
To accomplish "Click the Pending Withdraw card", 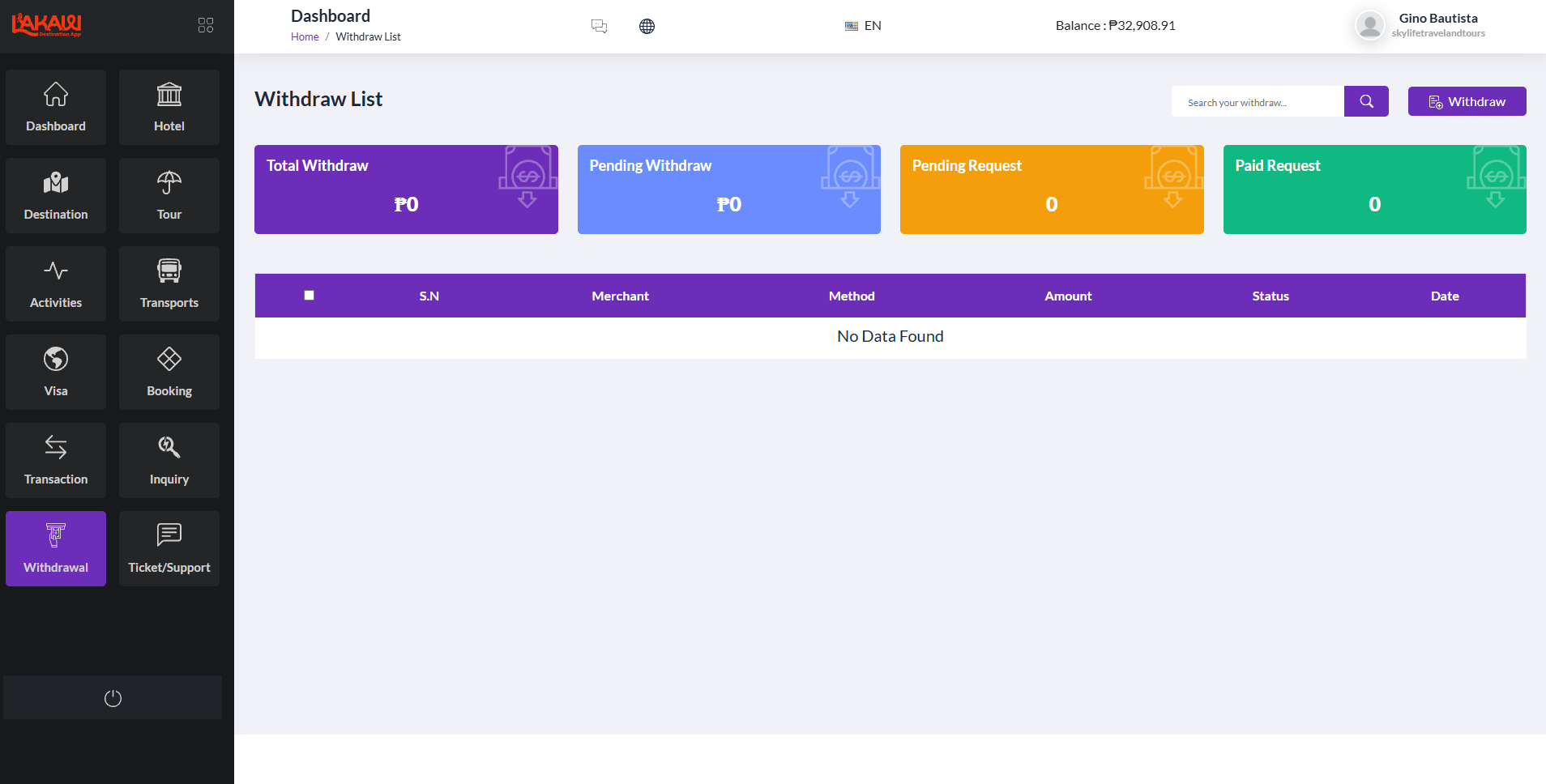I will tap(729, 190).
